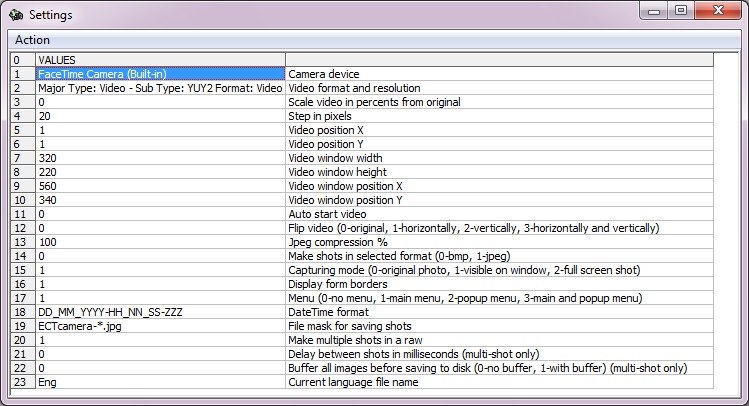Select the Major Type: Video format value cell
The height and width of the screenshot is (406, 749).
[160, 88]
